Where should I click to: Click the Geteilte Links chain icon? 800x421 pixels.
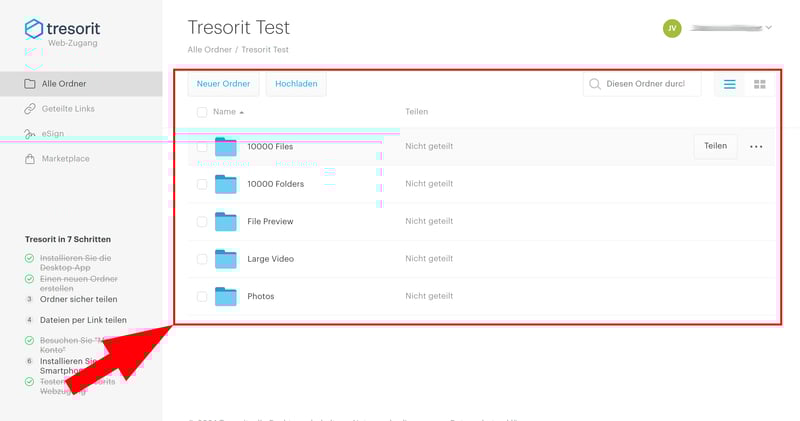tap(30, 109)
